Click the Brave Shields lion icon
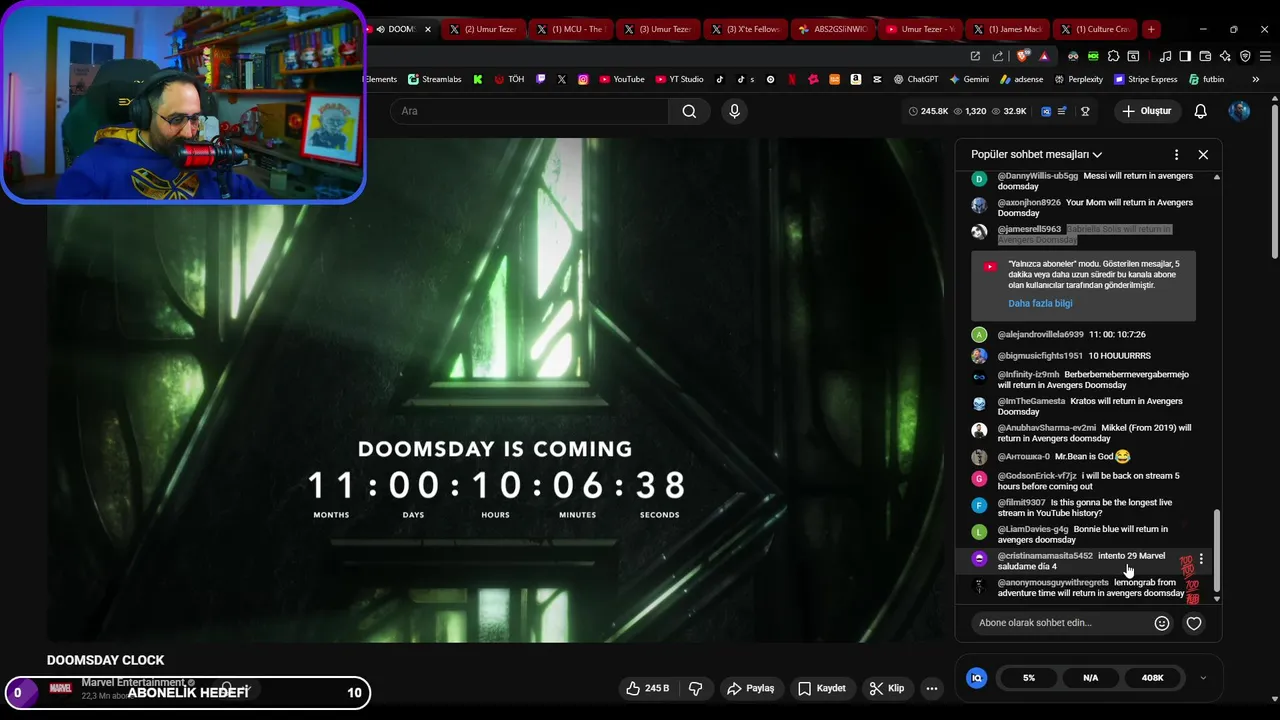The height and width of the screenshot is (720, 1280). (1022, 56)
